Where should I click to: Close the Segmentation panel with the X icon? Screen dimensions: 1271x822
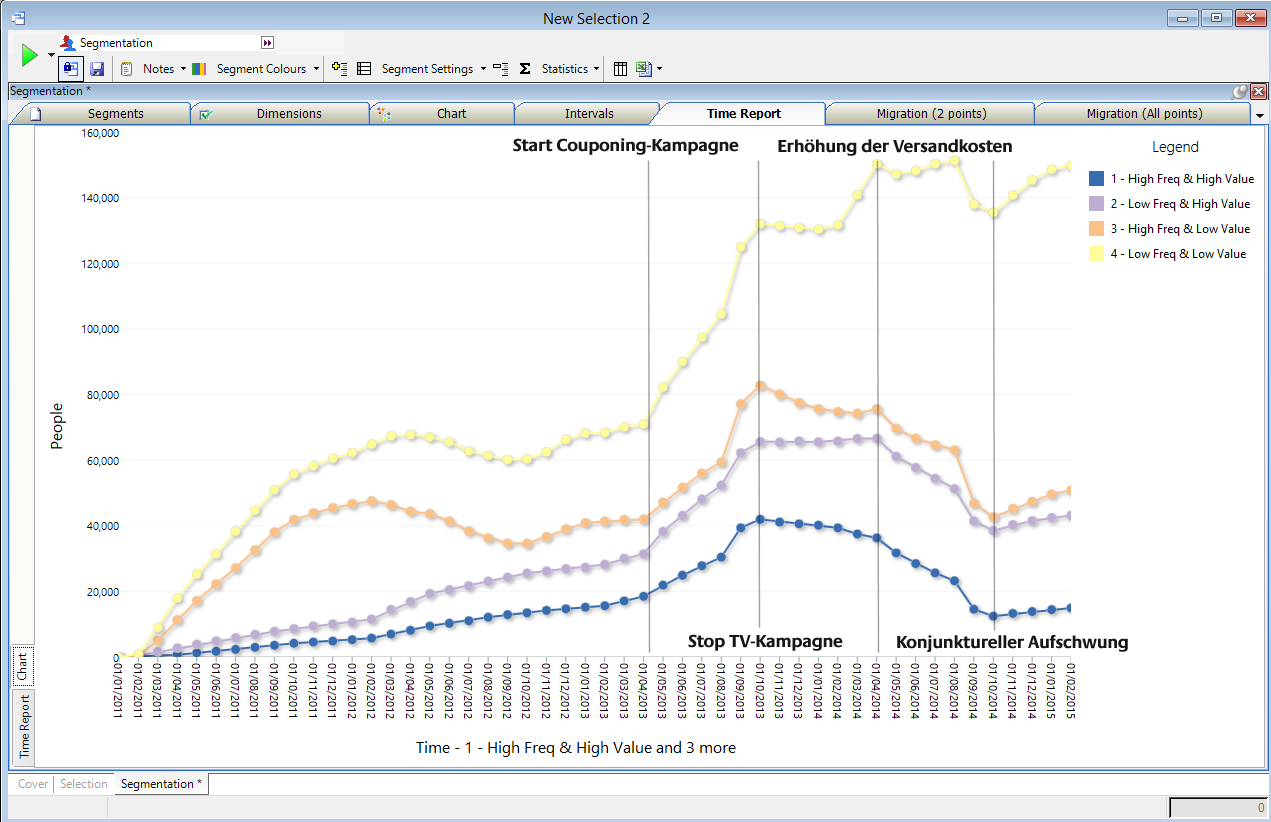coord(1257,91)
